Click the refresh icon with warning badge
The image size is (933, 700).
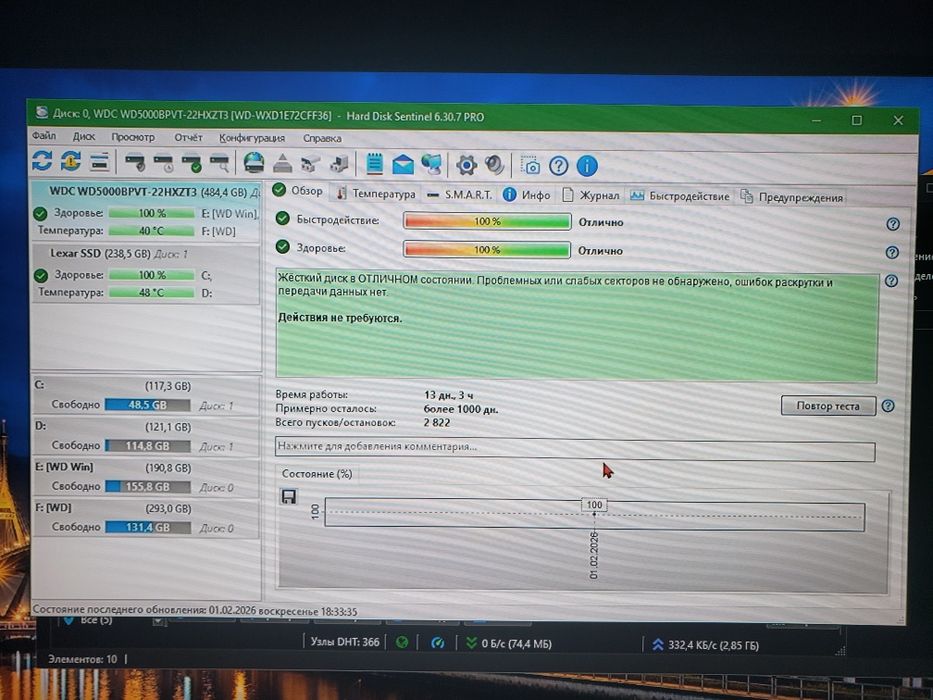[71, 161]
